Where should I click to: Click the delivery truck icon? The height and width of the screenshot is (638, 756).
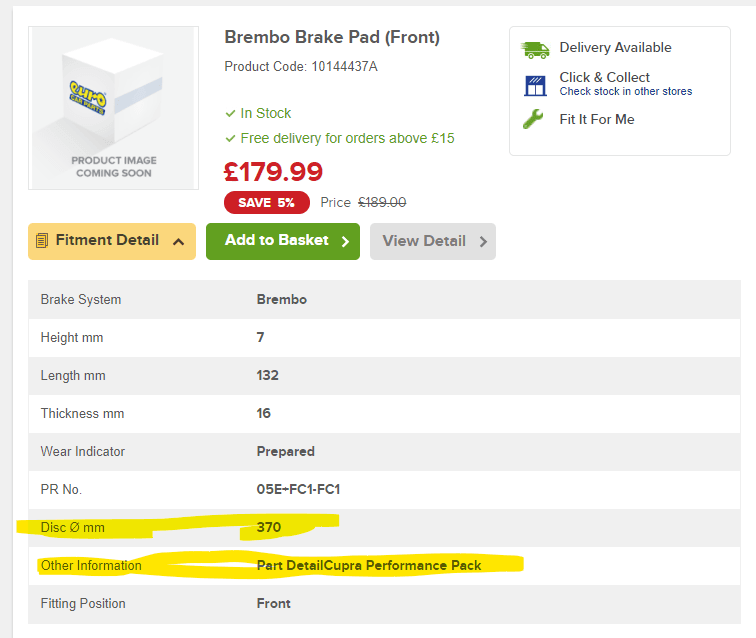[x=535, y=49]
